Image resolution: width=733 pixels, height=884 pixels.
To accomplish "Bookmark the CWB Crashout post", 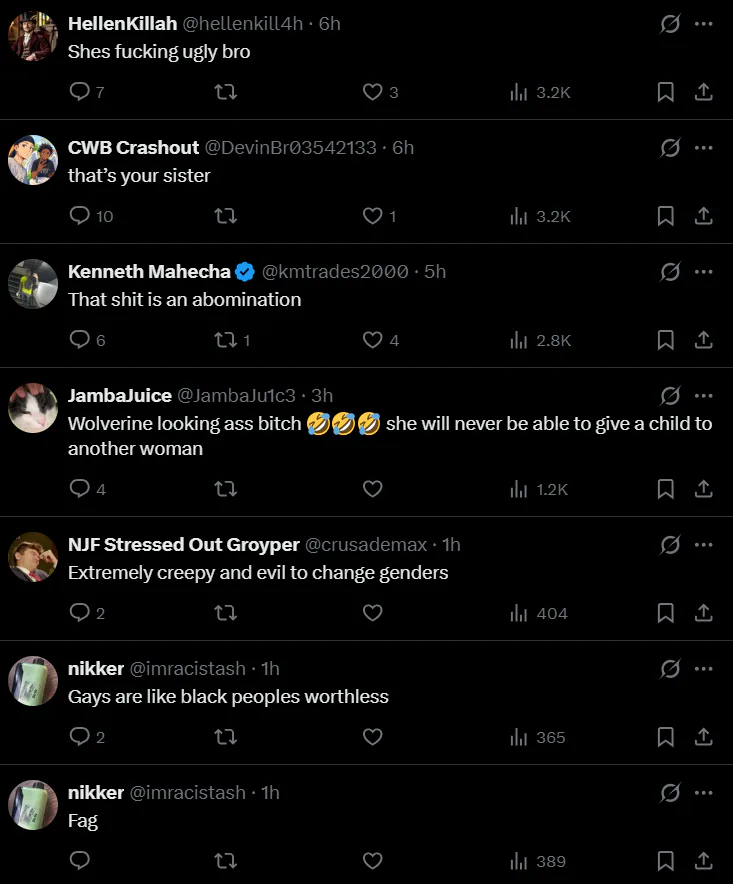I will click(x=665, y=216).
